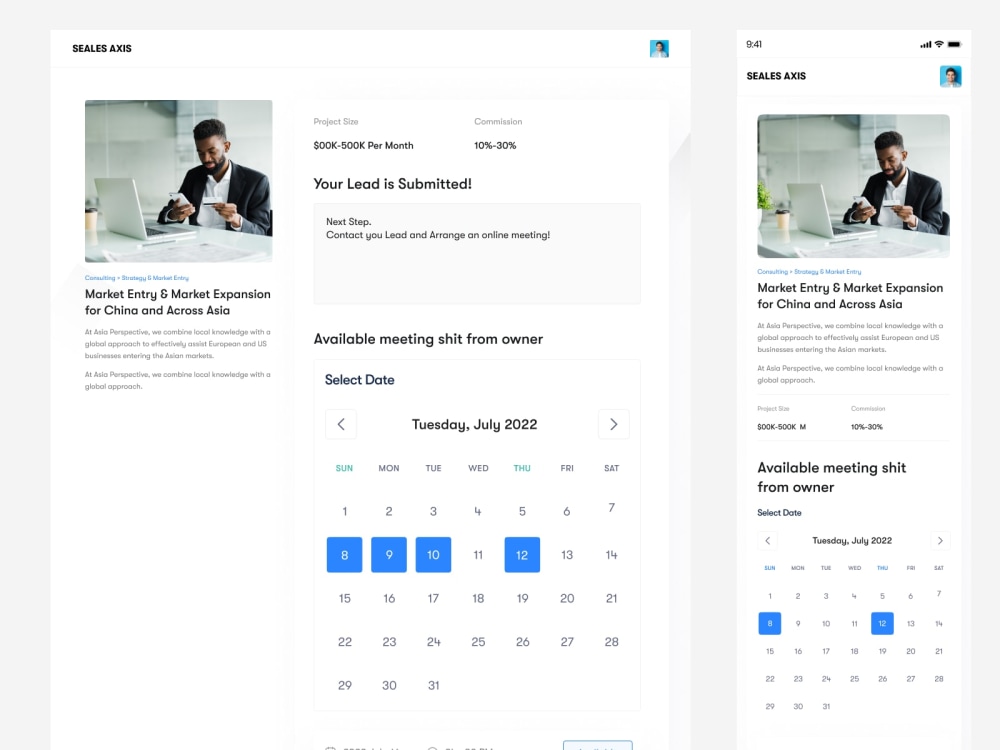1000x750 pixels.
Task: Click SEALES AXIS logo in desktop header
Action: pyautogui.click(x=102, y=48)
